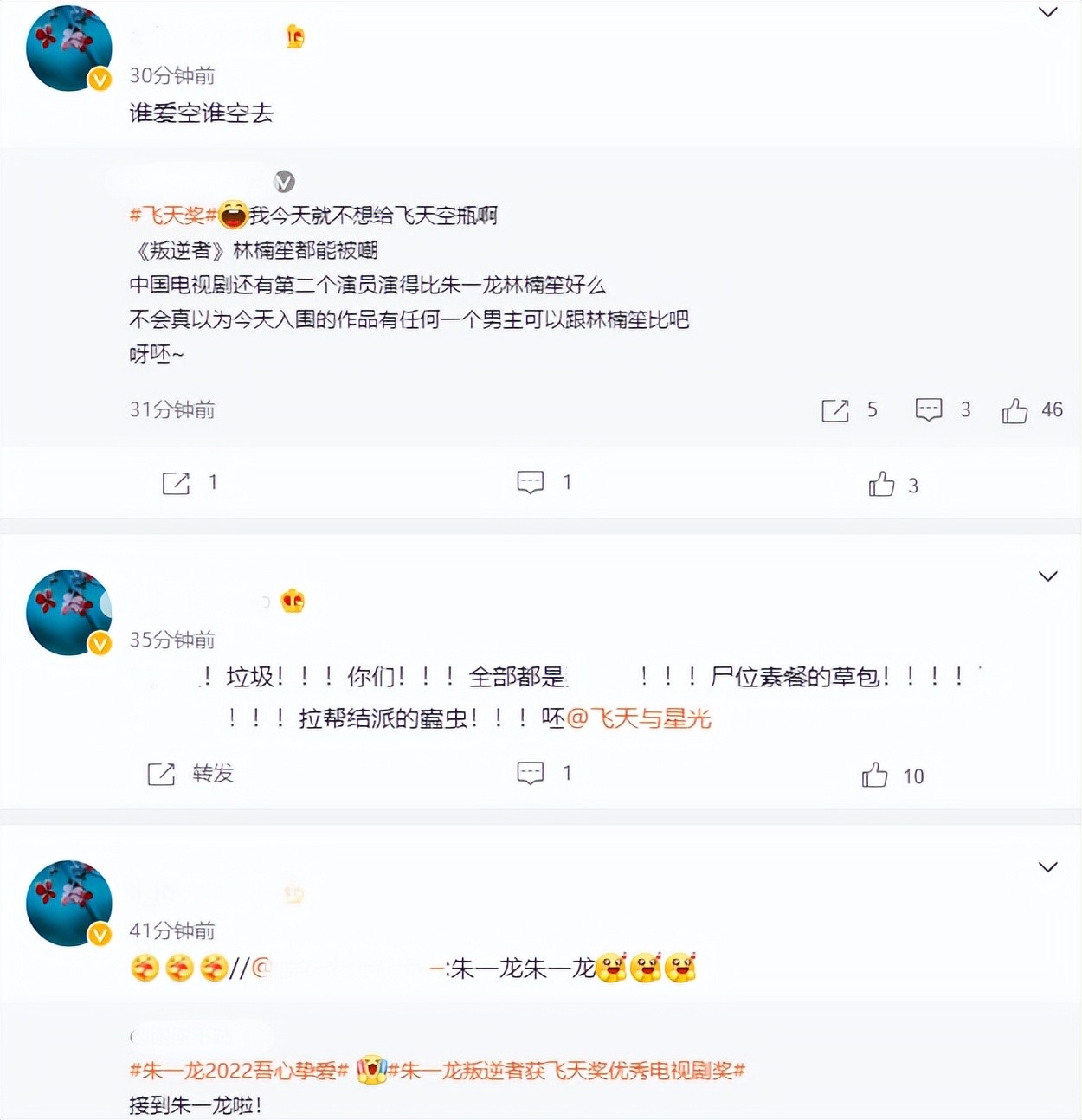This screenshot has height=1120, width=1082.
Task: Click the 31分钟前 timestamp of quoted post
Action: click(x=172, y=409)
